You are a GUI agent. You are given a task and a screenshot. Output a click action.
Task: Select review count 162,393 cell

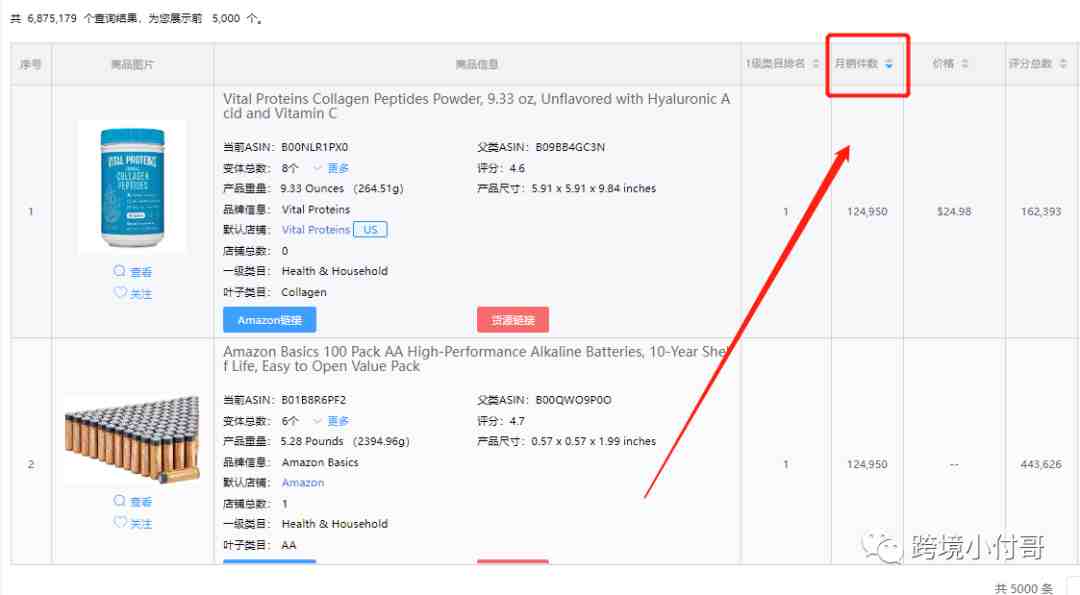point(1041,211)
